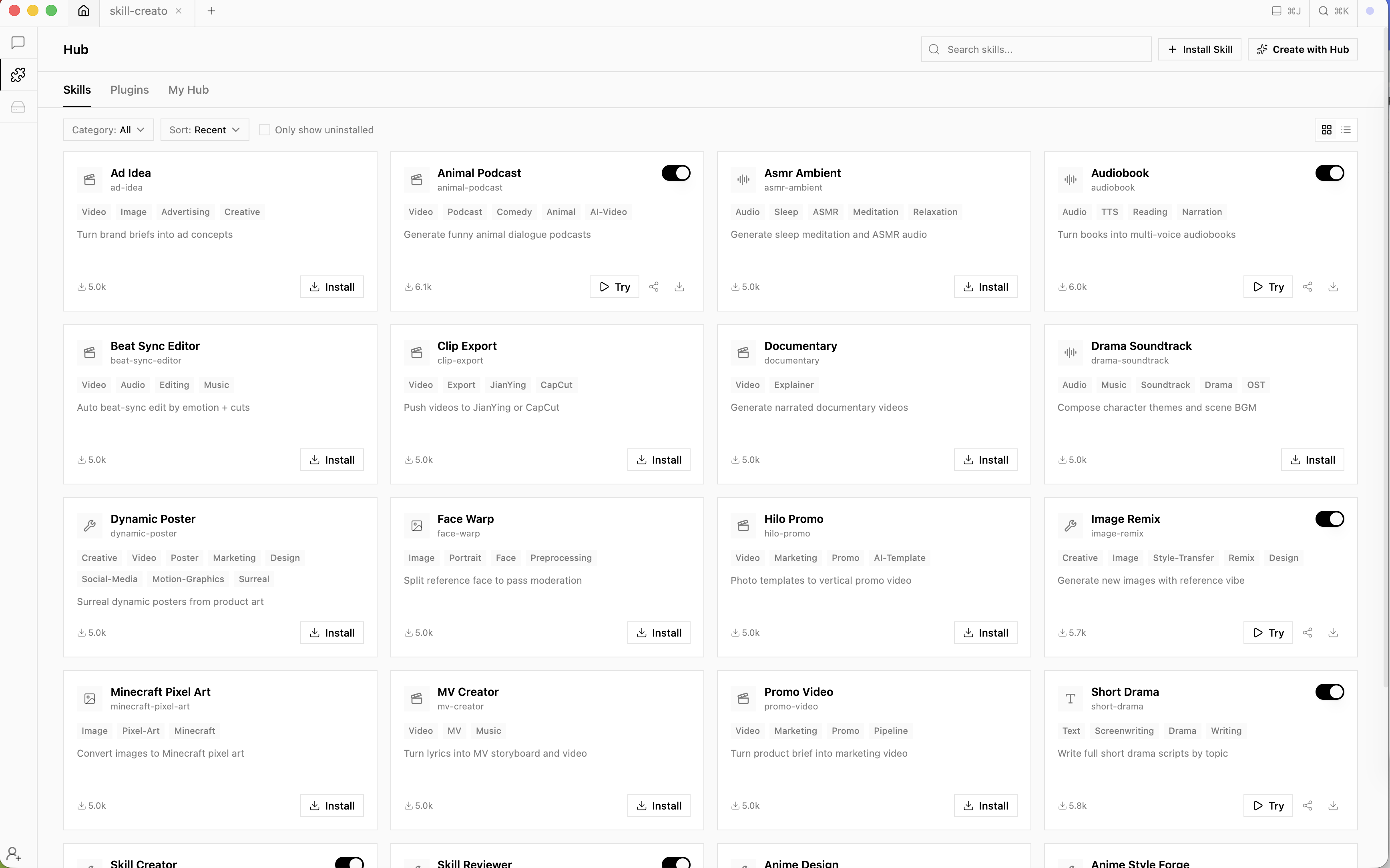Install the Asmr Ambient skill

pos(985,286)
